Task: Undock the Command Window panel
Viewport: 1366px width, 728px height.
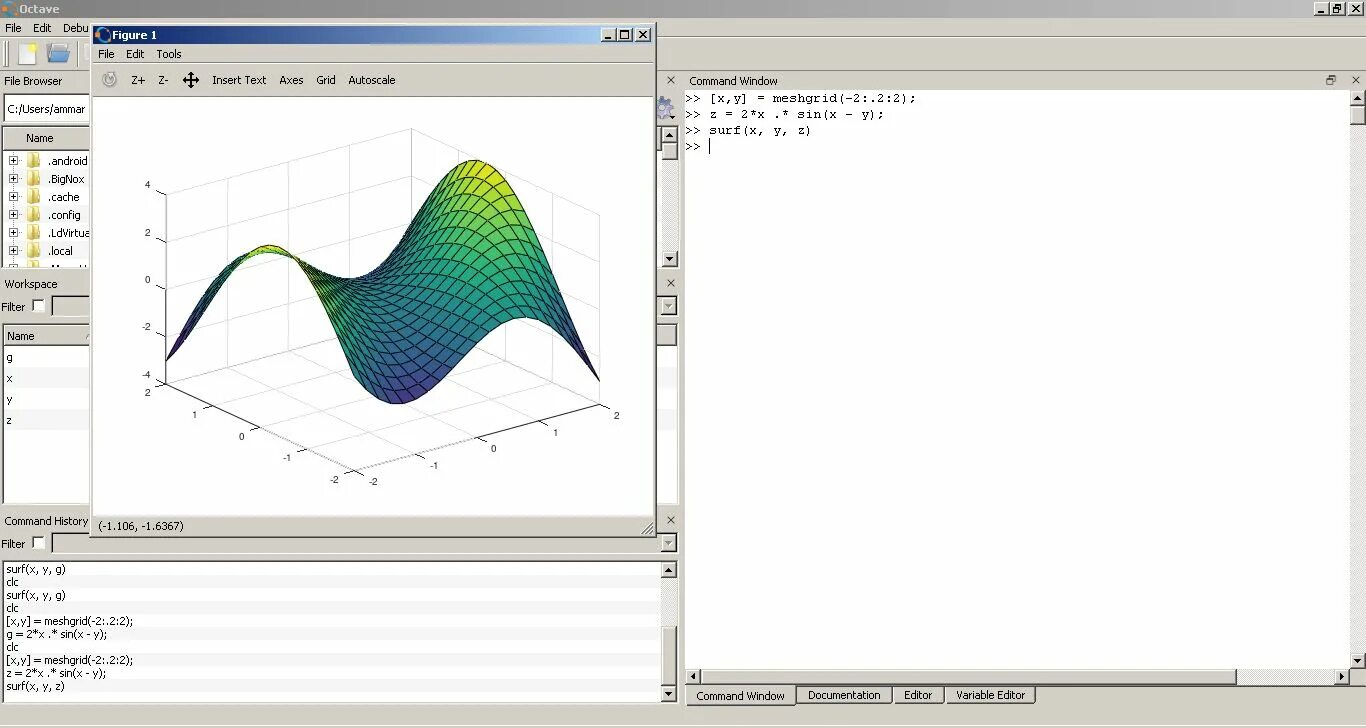Action: click(1331, 80)
